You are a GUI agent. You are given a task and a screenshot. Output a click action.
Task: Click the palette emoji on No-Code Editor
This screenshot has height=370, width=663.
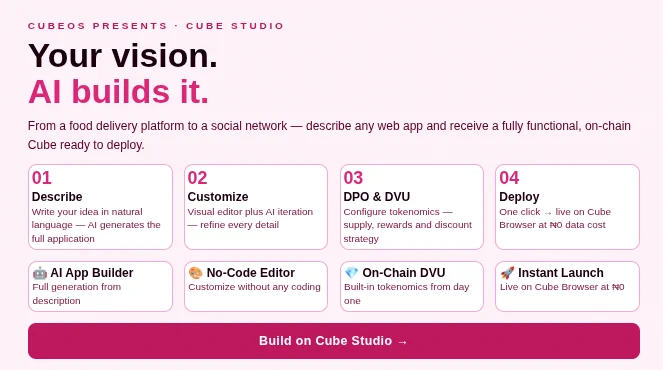195,273
